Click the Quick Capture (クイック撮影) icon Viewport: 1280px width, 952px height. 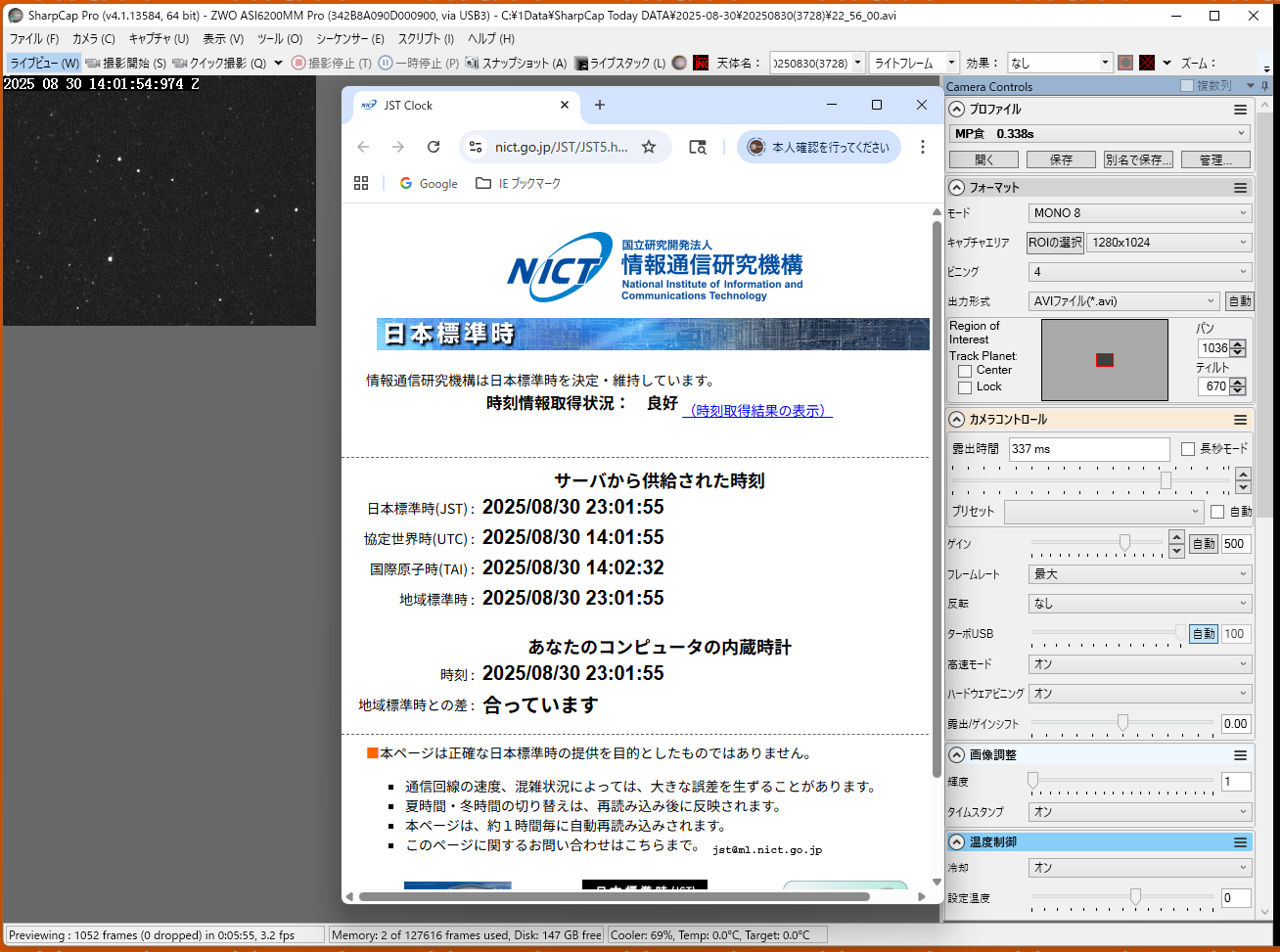(x=180, y=63)
